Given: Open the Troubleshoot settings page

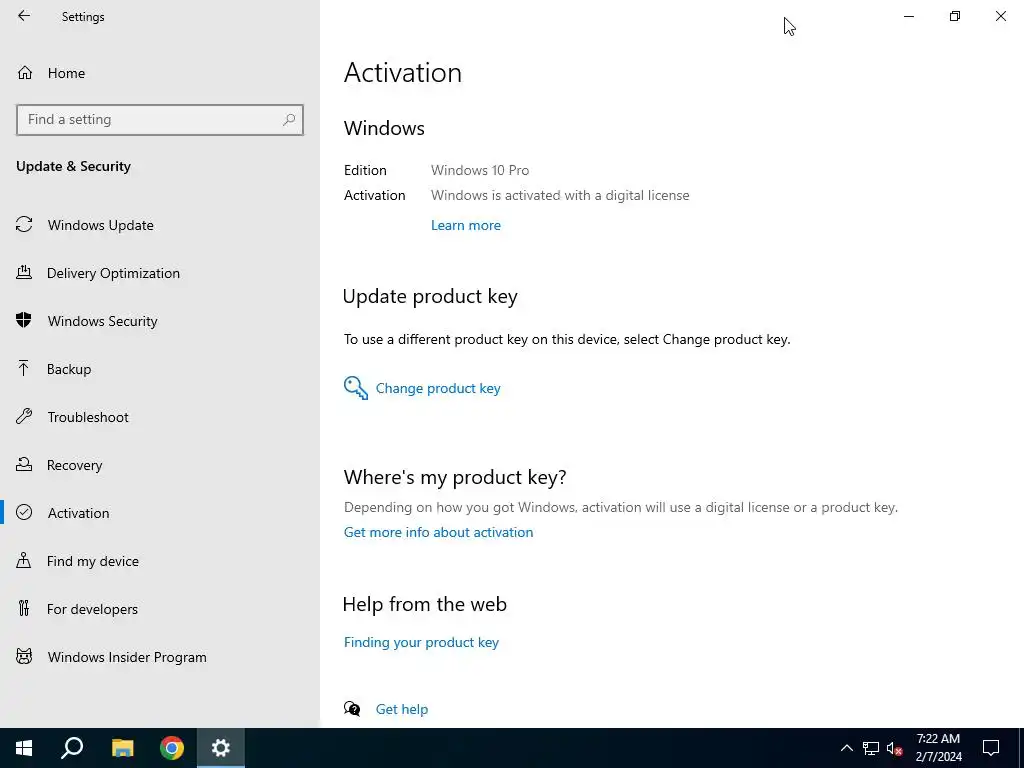Looking at the screenshot, I should 88,417.
